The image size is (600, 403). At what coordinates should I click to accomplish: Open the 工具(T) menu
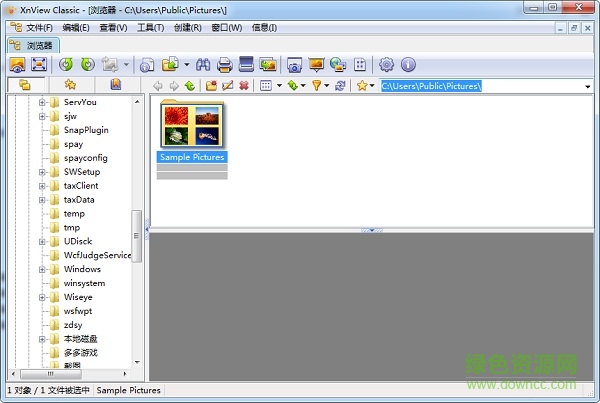pyautogui.click(x=150, y=28)
